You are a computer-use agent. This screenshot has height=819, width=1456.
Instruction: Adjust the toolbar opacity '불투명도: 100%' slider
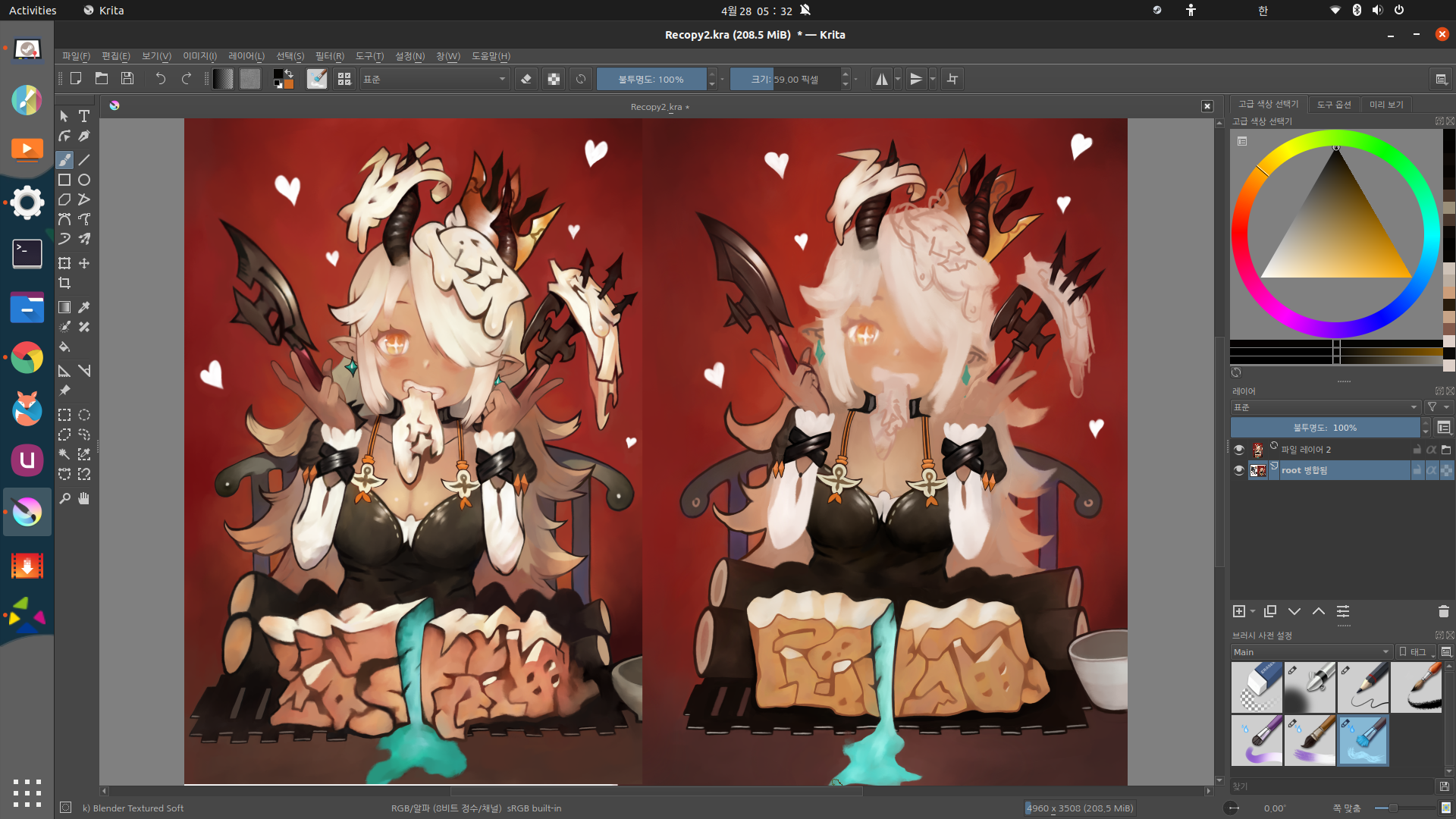pos(651,79)
